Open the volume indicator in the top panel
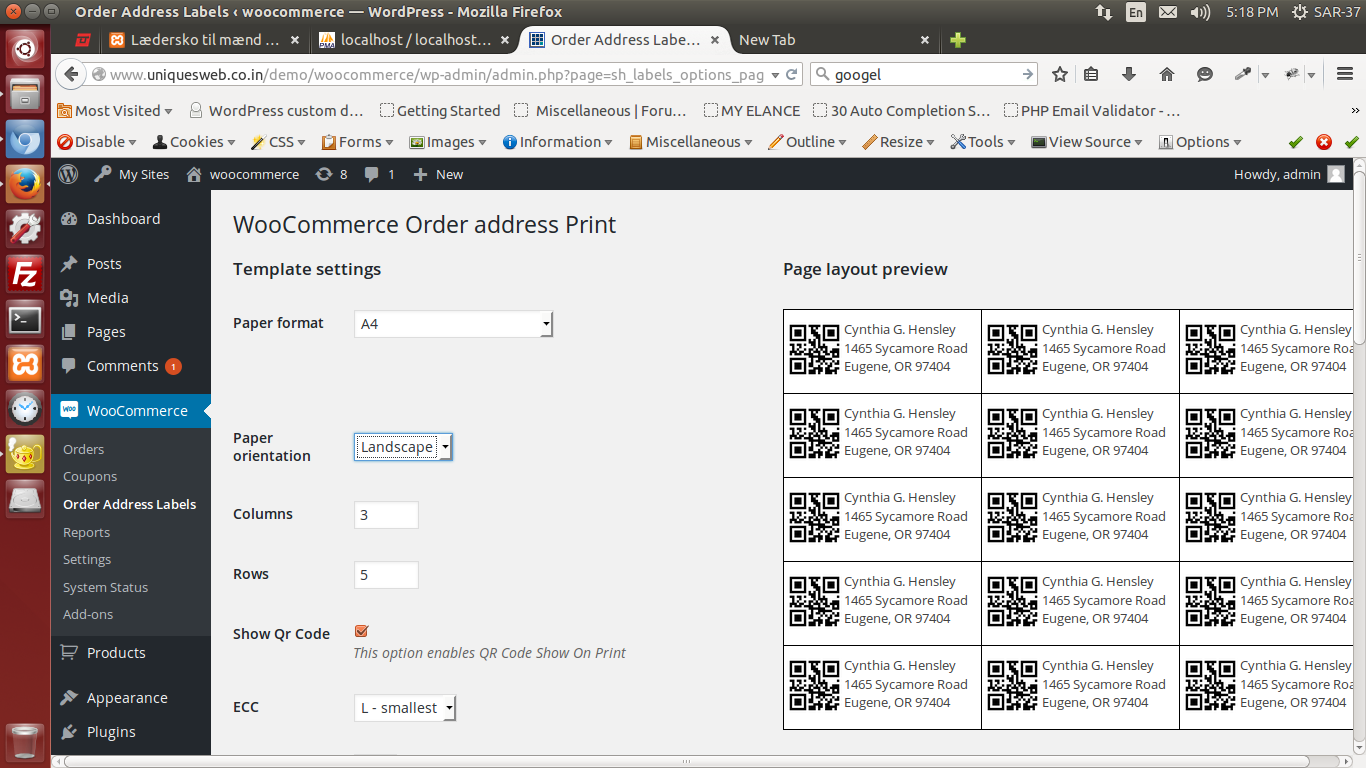1366x768 pixels. pos(1201,12)
